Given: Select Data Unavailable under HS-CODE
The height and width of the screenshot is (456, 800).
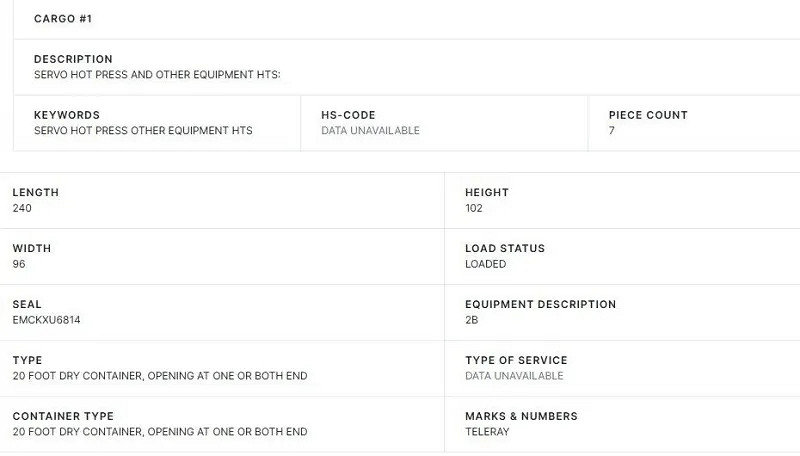Looking at the screenshot, I should click(x=370, y=130).
